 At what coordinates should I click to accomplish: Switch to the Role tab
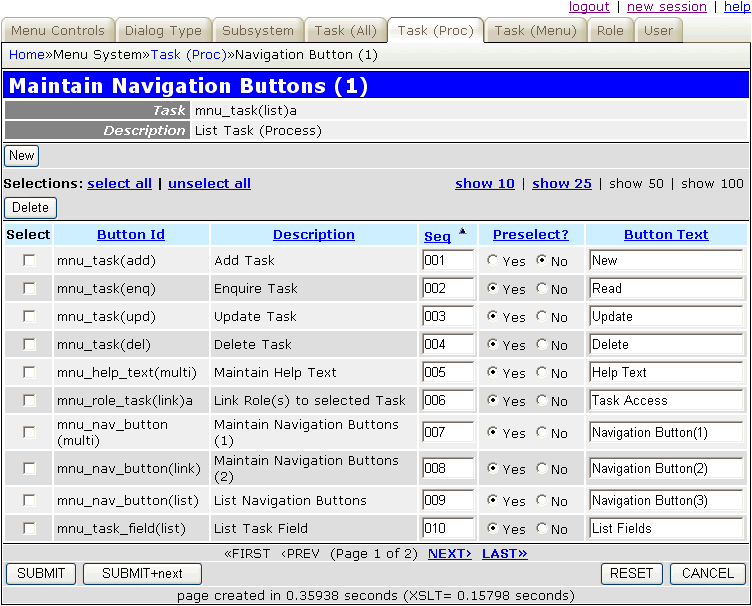610,31
